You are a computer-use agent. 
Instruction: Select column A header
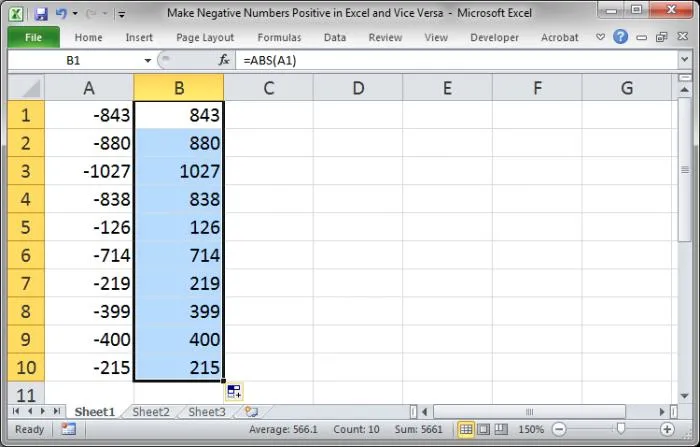[89, 88]
